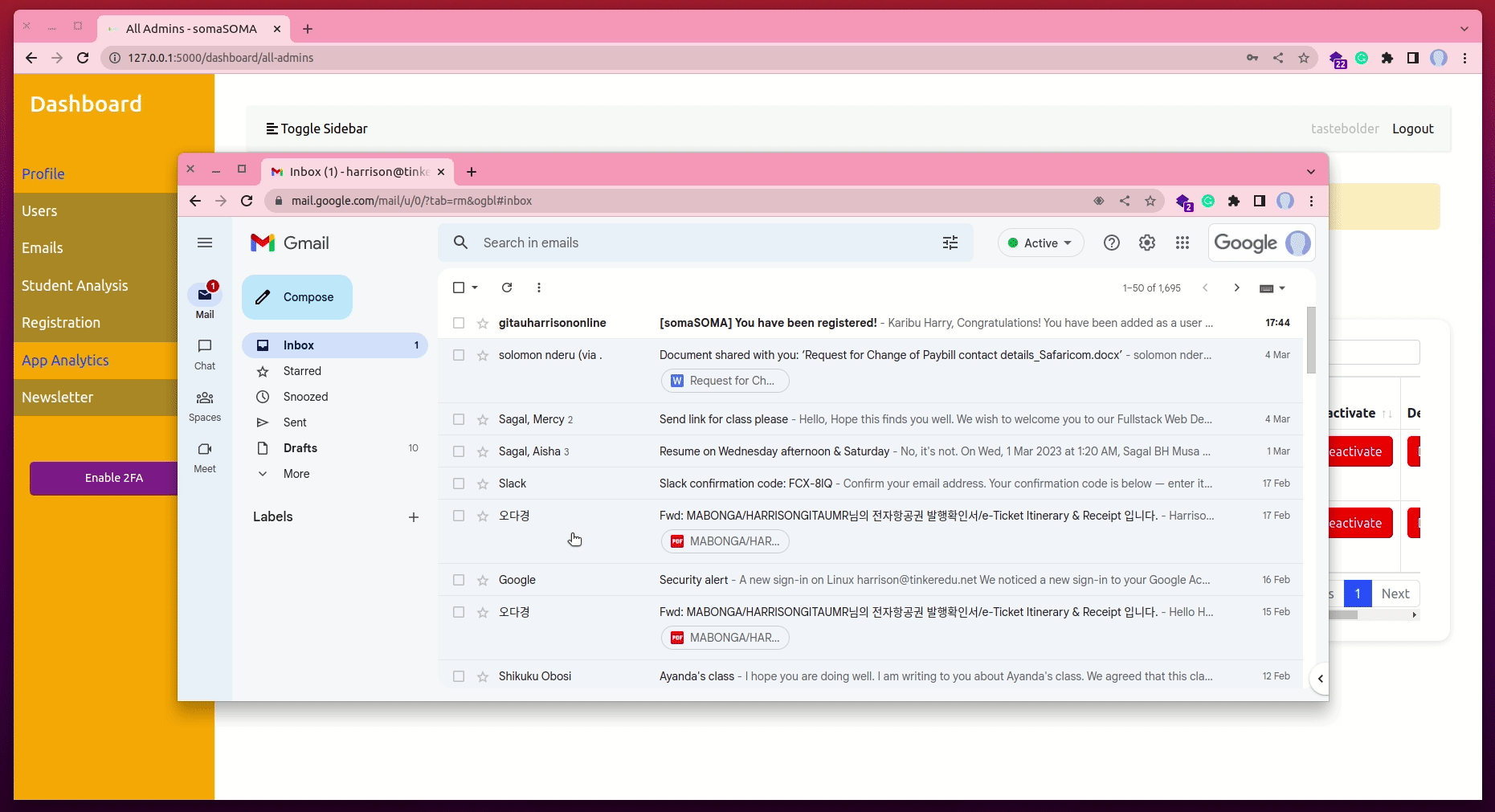Screen dimensions: 1495x812
Task: Open Mail section in Gmail rail
Action: tap(205, 301)
